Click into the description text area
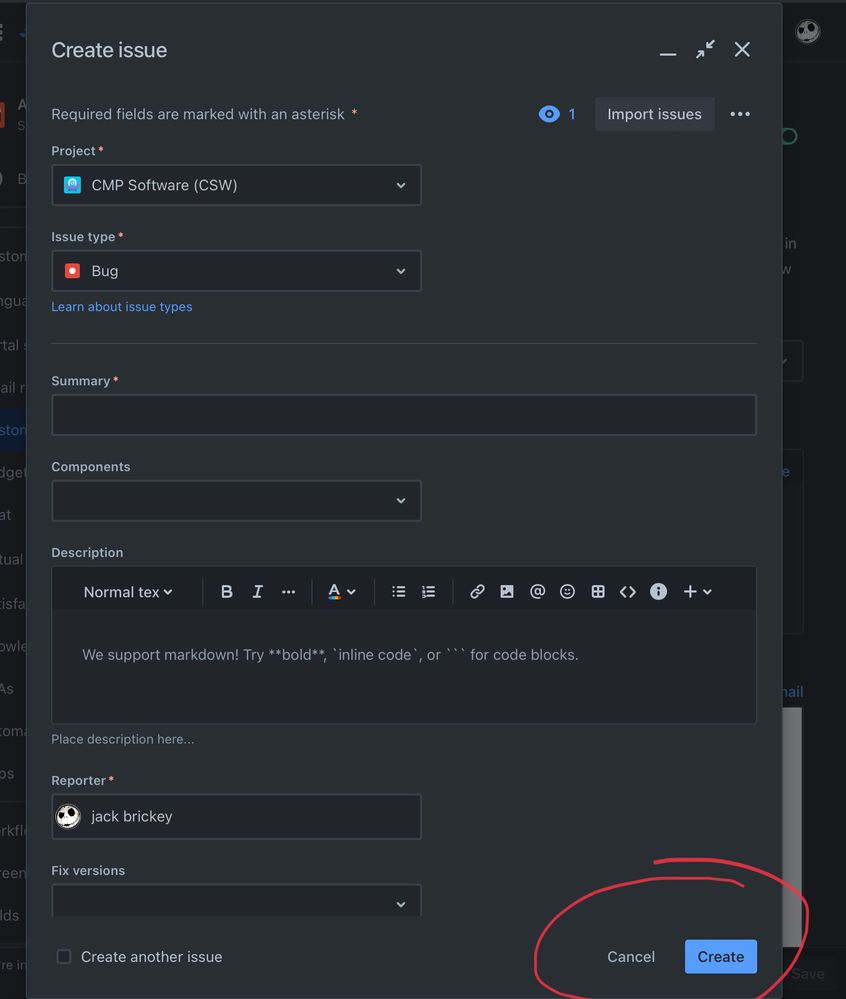This screenshot has width=846, height=999. pos(404,666)
